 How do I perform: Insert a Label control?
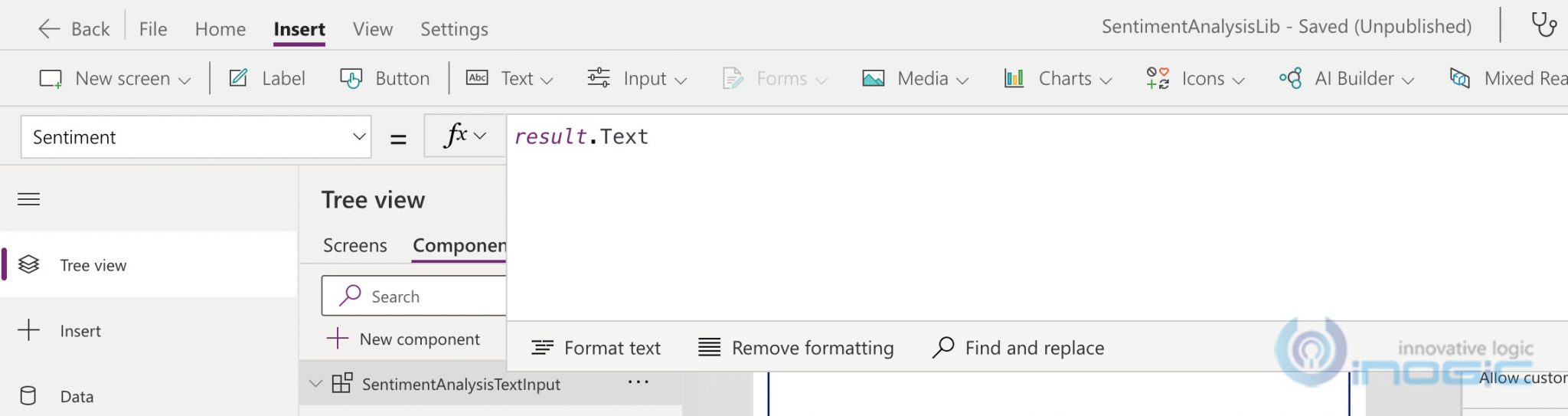pos(267,78)
